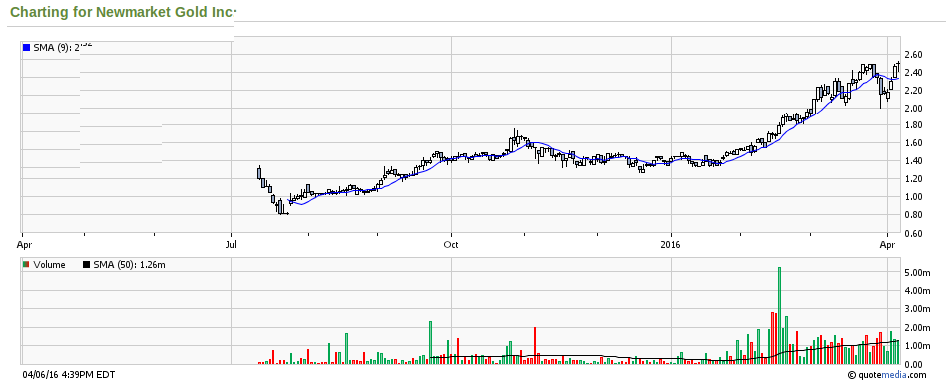Click the 2.60 price axis label
Screen dimensions: 946x389
point(914,55)
